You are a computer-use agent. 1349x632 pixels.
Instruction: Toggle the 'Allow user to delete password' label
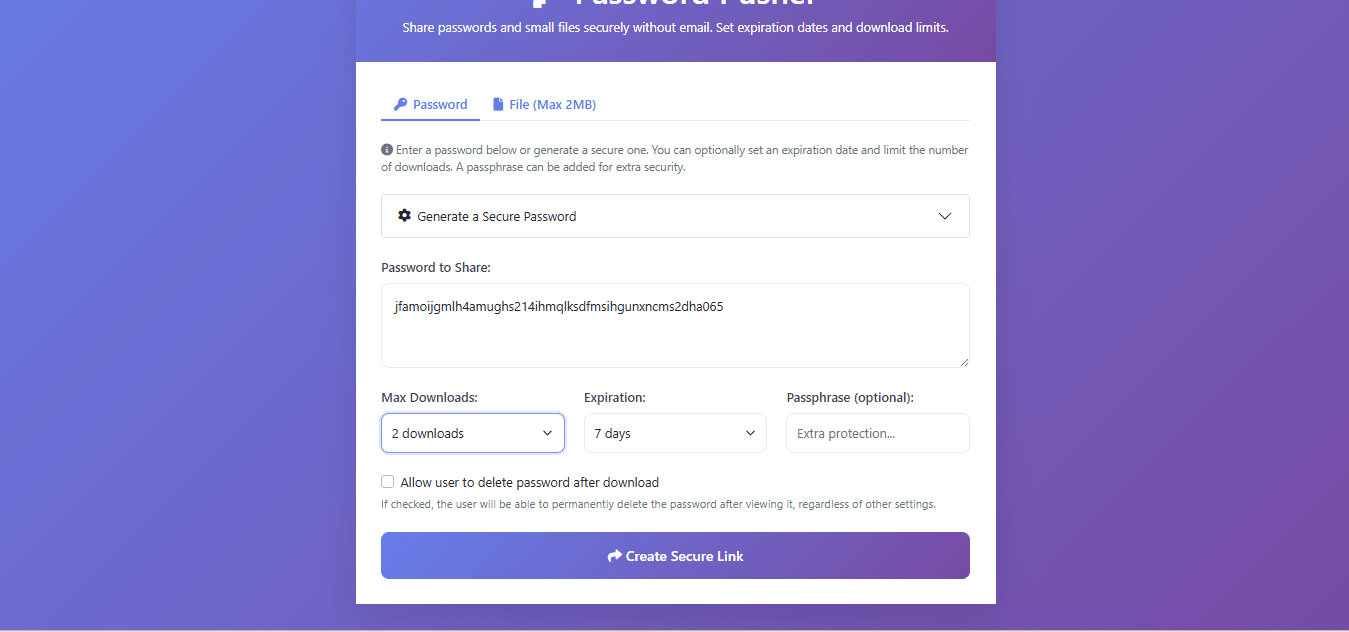(x=529, y=482)
